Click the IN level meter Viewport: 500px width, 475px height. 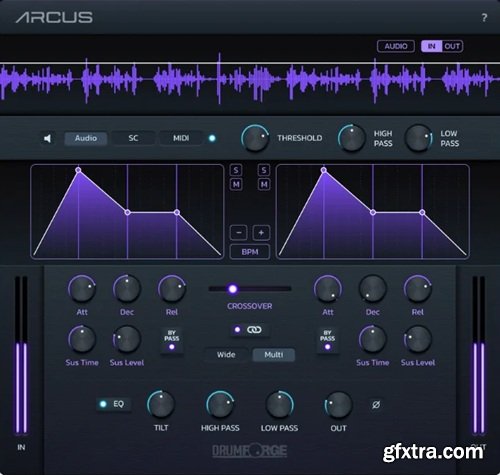click(x=21, y=355)
